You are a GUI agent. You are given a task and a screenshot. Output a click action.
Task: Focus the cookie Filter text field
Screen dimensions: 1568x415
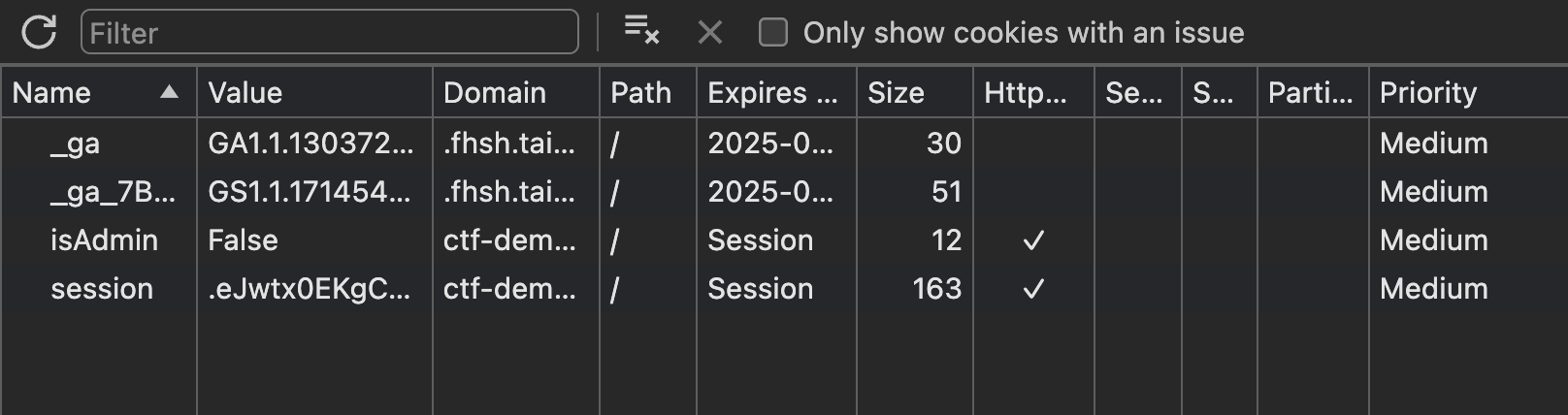(330, 32)
